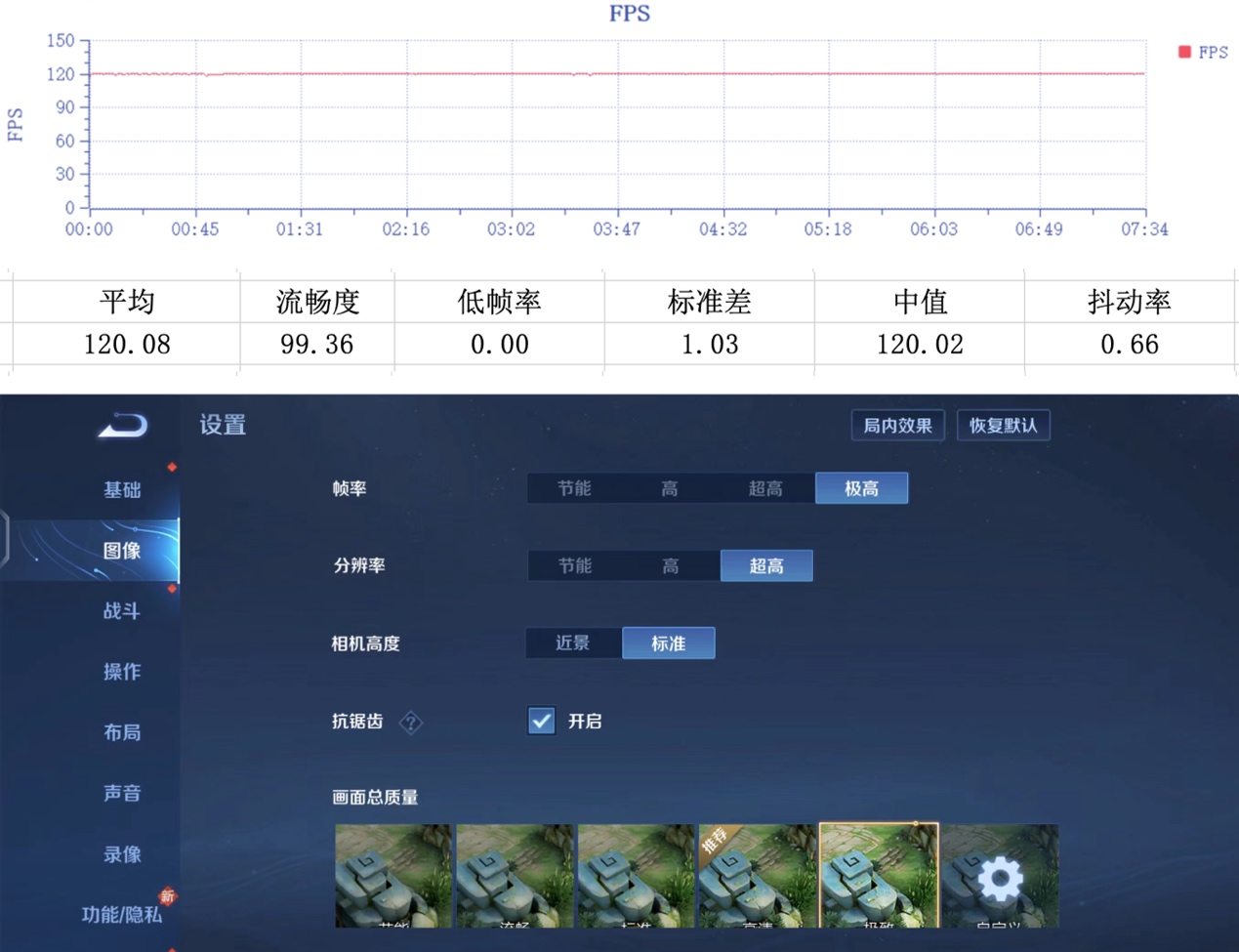Image resolution: width=1239 pixels, height=952 pixels.
Task: Open the 基础 settings tab
Action: 122,490
